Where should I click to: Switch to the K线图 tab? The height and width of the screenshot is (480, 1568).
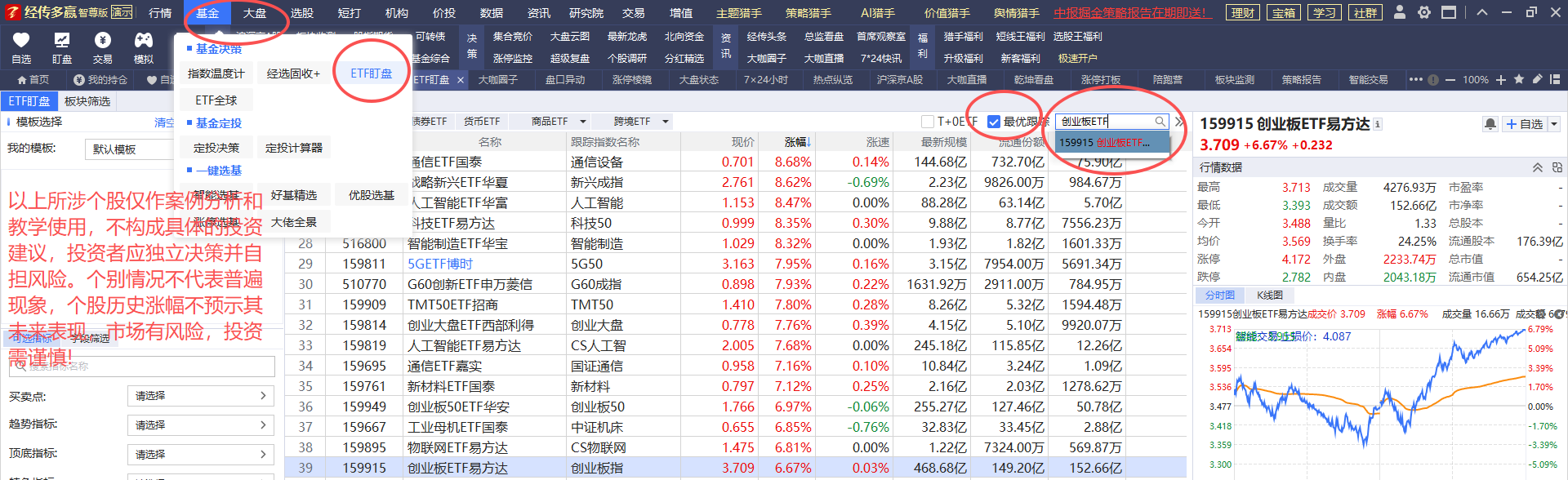[x=1270, y=296]
